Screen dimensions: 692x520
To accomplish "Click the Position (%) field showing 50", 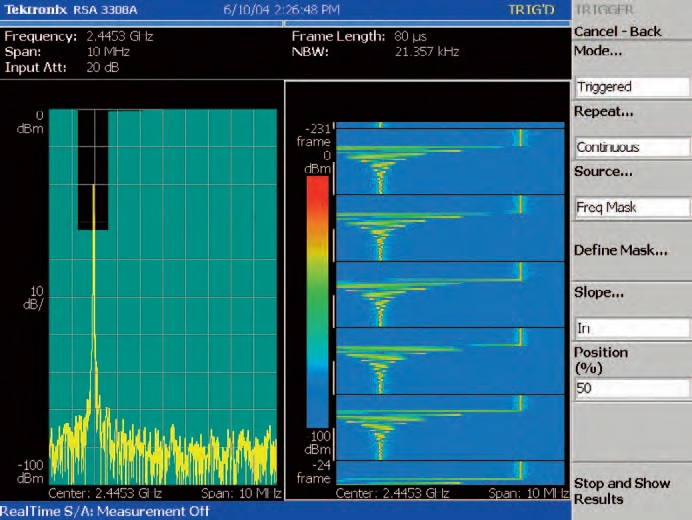I will tap(631, 388).
